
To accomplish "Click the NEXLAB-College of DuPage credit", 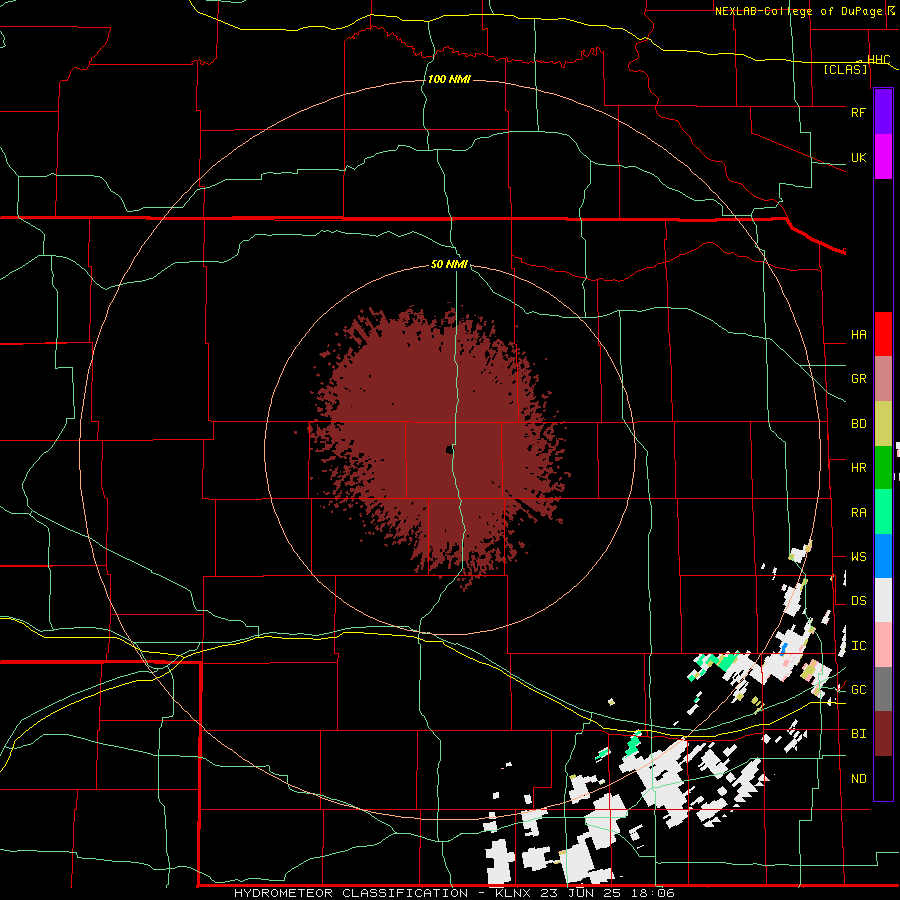I will [799, 11].
